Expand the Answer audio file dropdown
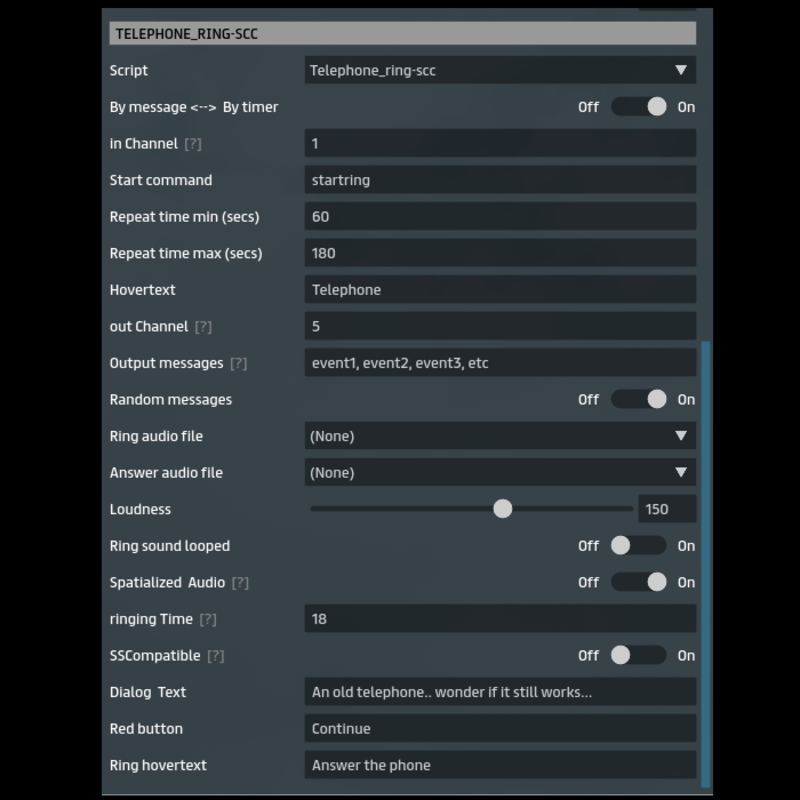The width and height of the screenshot is (800, 800). coord(499,473)
